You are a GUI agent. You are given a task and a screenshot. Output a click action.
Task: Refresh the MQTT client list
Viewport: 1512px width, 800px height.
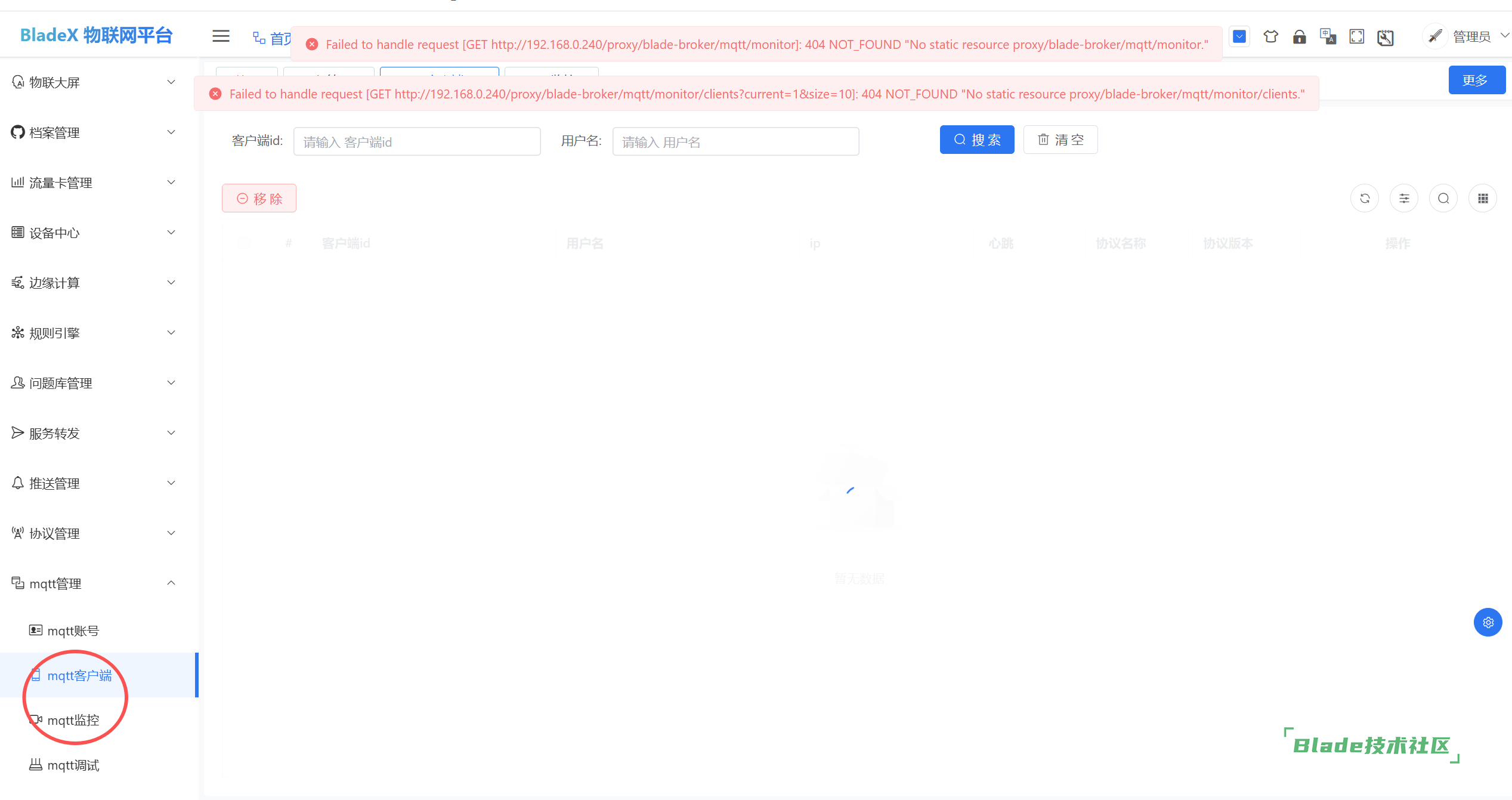(x=1365, y=198)
